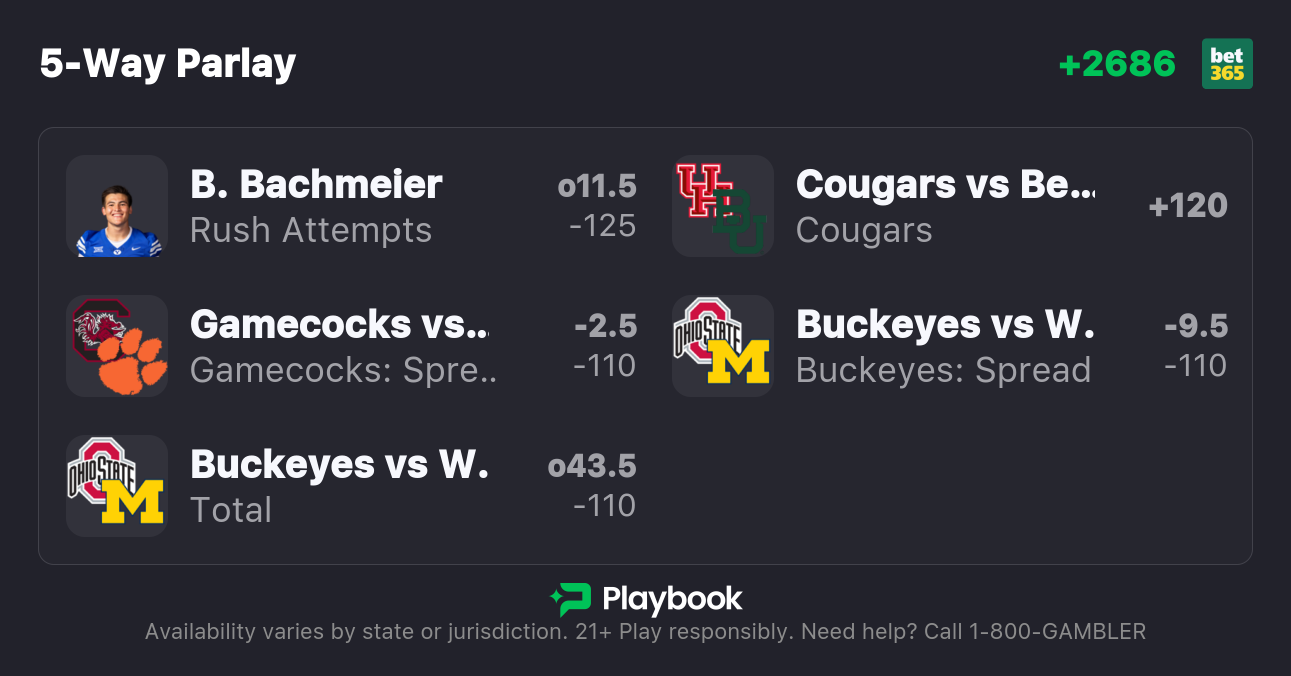Viewport: 1291px width, 676px height.
Task: Click the Gamecocks and Clemson logos icon
Action: 117,346
